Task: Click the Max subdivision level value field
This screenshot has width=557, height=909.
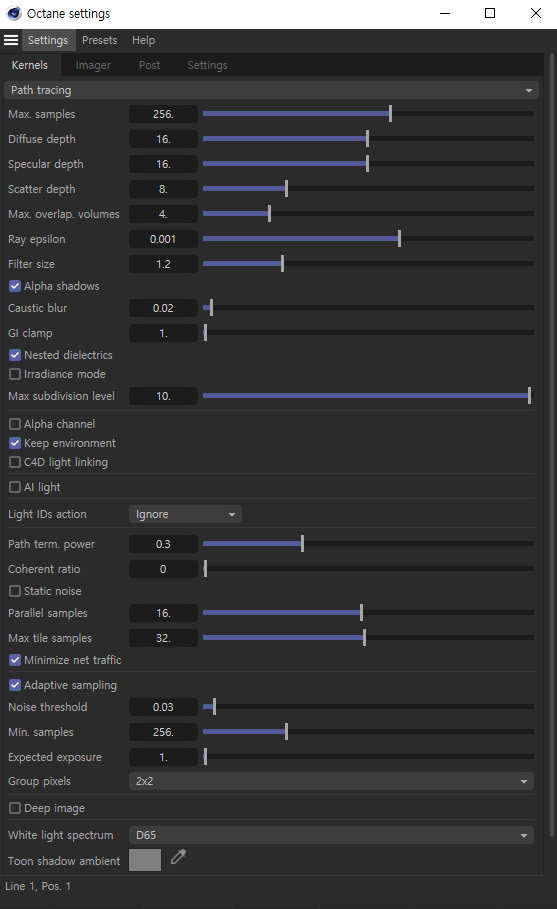Action: pyautogui.click(x=163, y=396)
